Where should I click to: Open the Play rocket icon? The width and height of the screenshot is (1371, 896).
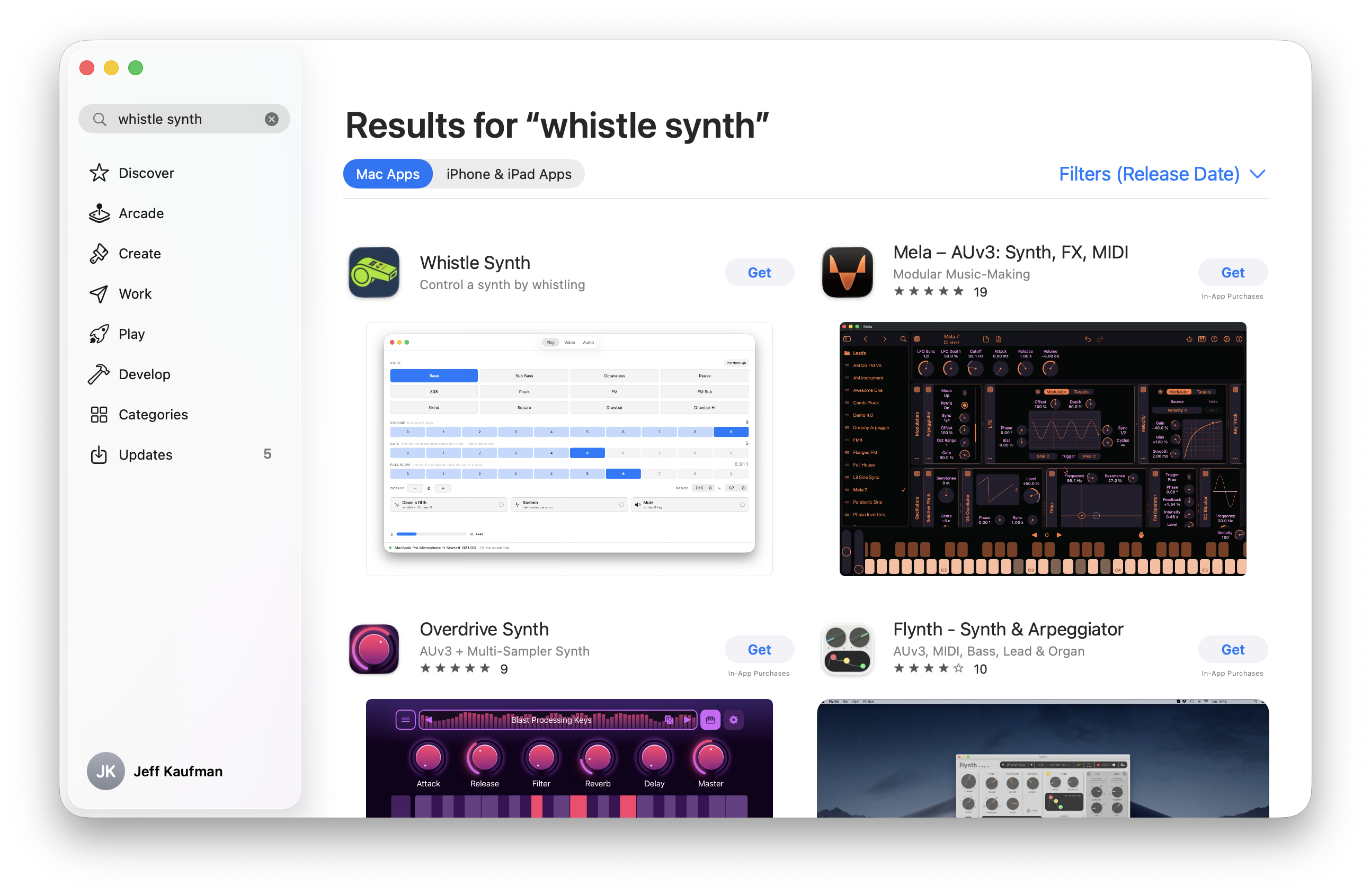(x=99, y=334)
